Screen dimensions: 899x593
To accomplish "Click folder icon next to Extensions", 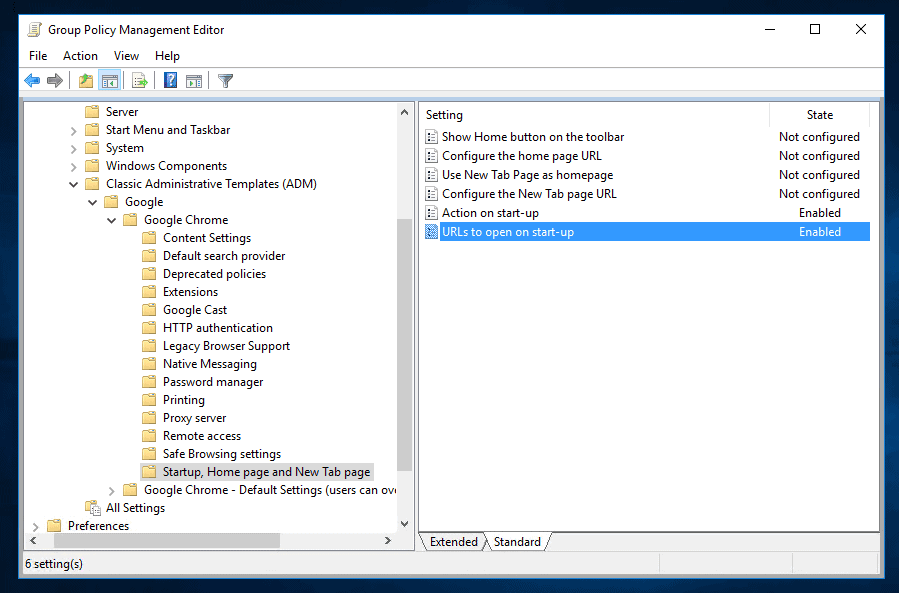I will [x=149, y=291].
